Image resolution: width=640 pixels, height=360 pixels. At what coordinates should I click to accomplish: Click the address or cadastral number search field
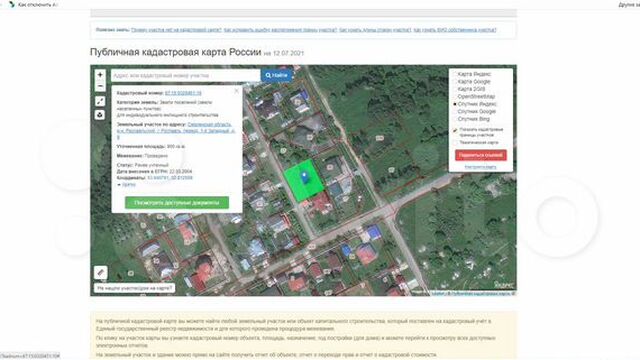click(186, 76)
